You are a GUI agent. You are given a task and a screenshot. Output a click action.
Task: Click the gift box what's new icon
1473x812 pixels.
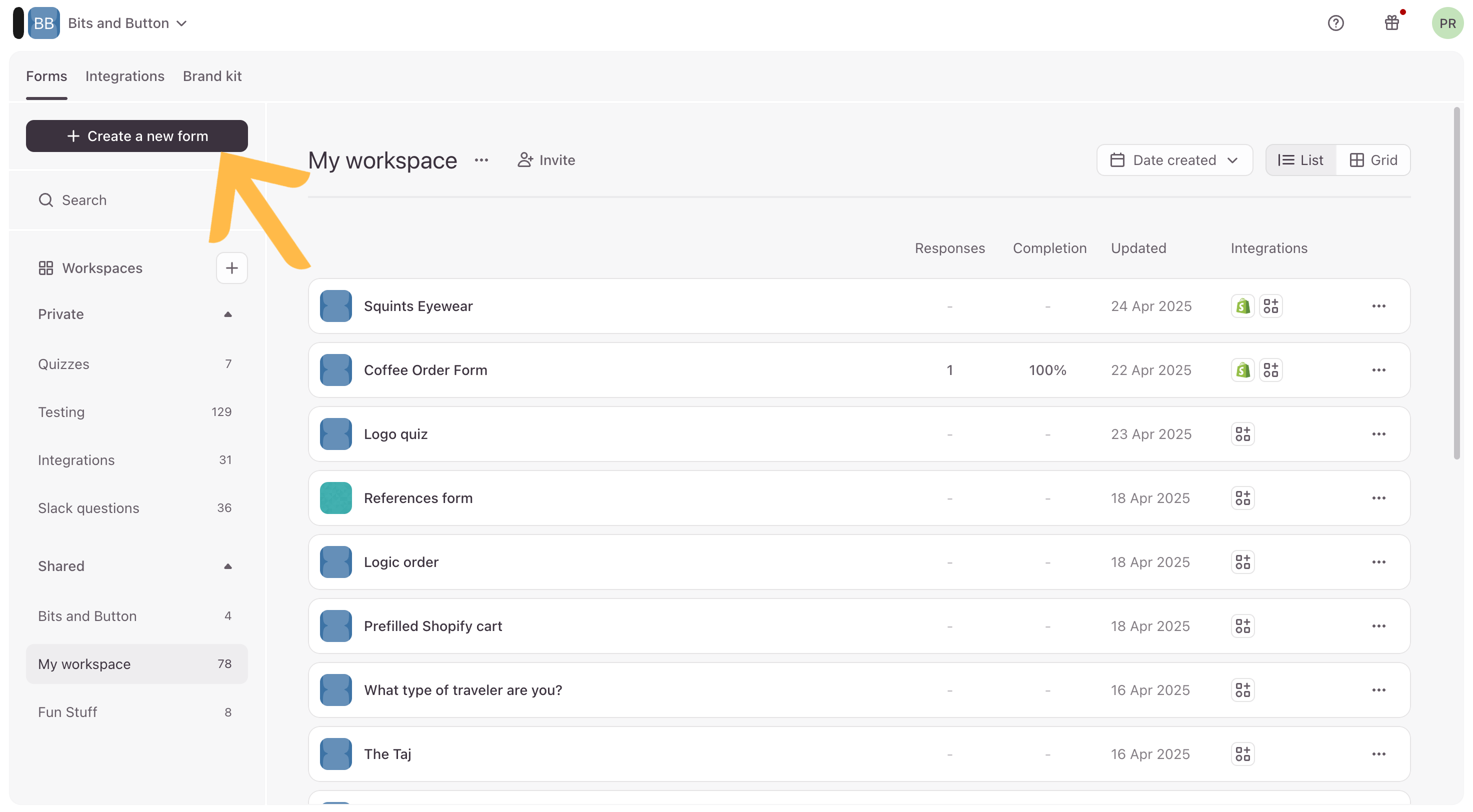tap(1391, 23)
